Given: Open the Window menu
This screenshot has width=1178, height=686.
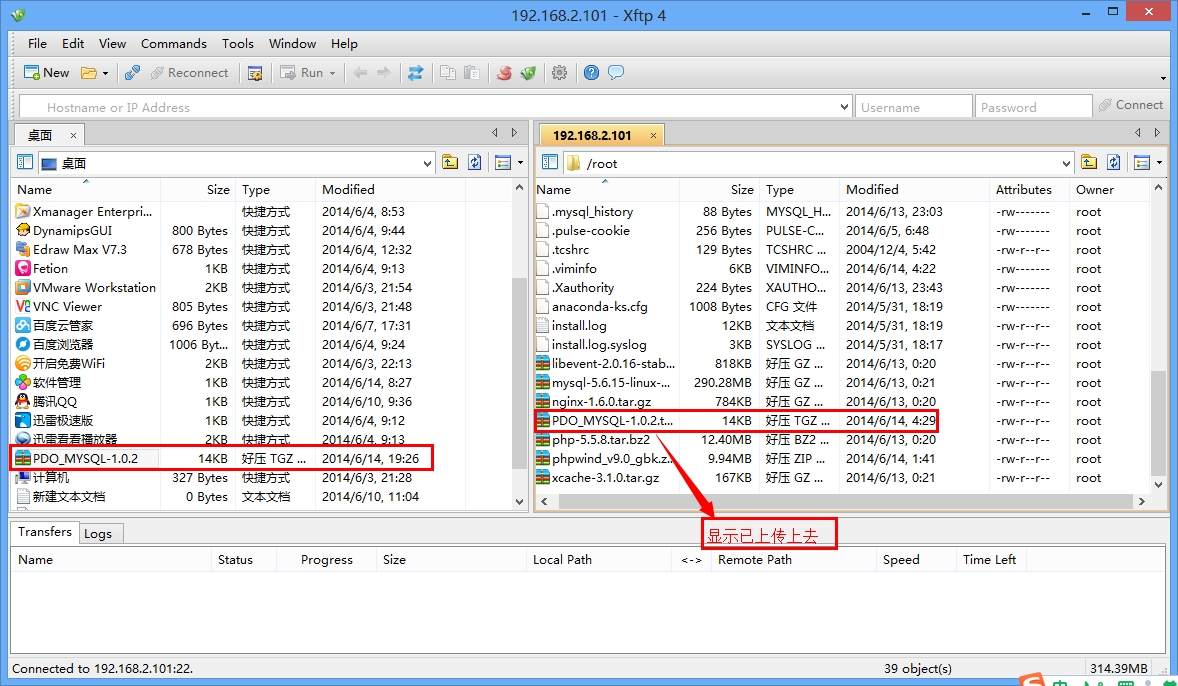Looking at the screenshot, I should click(292, 44).
